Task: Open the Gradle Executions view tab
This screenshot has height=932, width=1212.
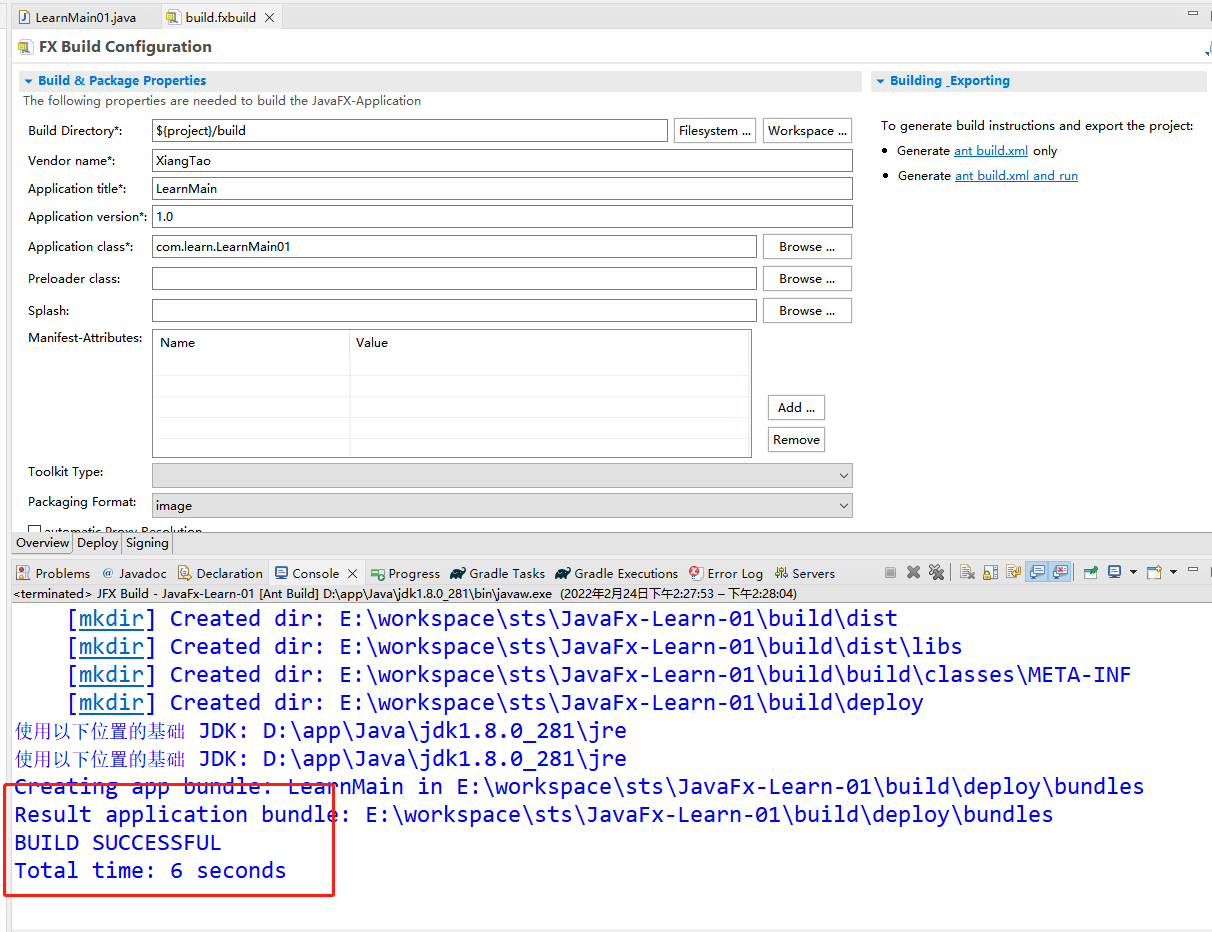Action: (616, 573)
